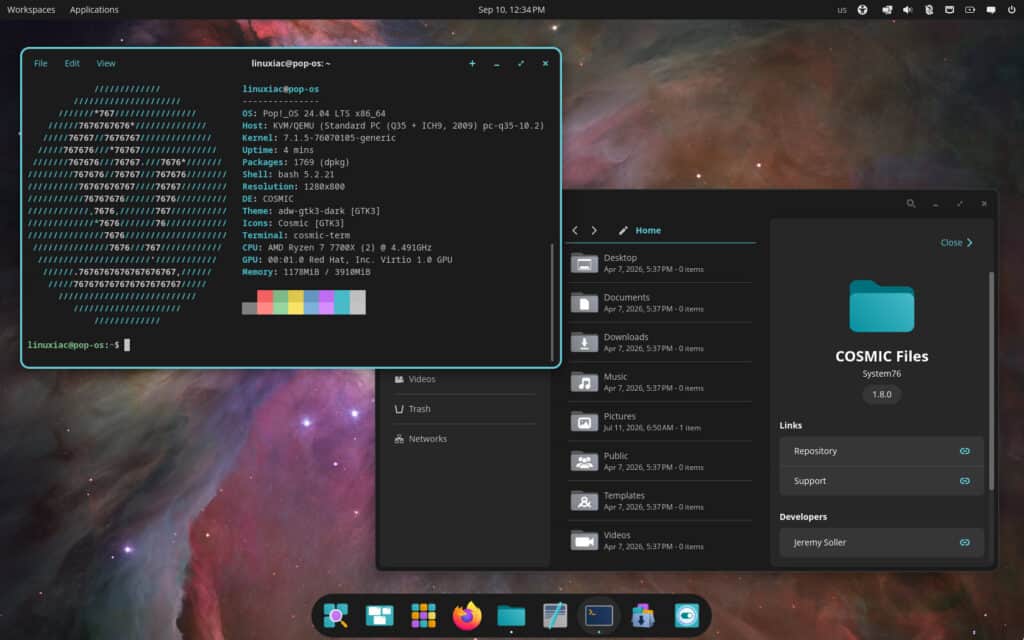
Task: Click the 1.8.0 version button
Action: pyautogui.click(x=882, y=394)
